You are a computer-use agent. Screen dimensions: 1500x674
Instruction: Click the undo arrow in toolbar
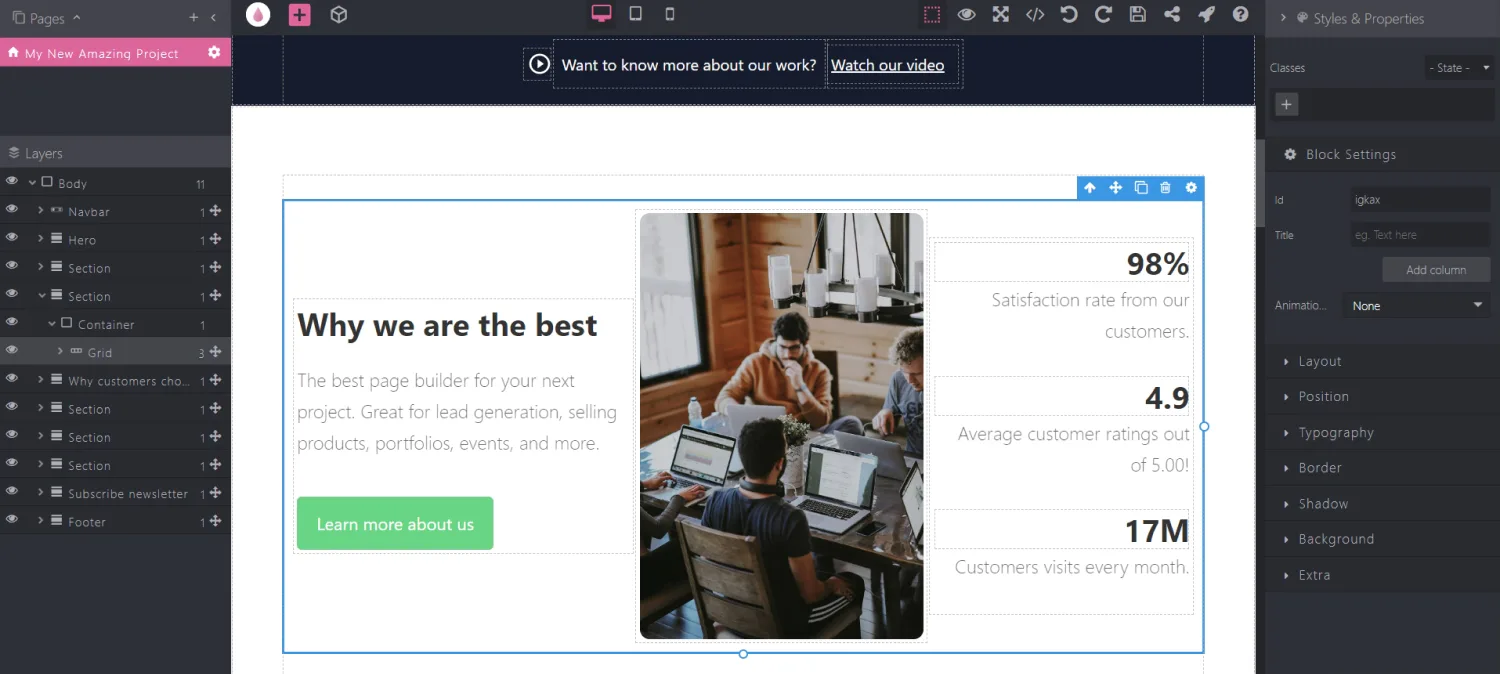point(1069,14)
